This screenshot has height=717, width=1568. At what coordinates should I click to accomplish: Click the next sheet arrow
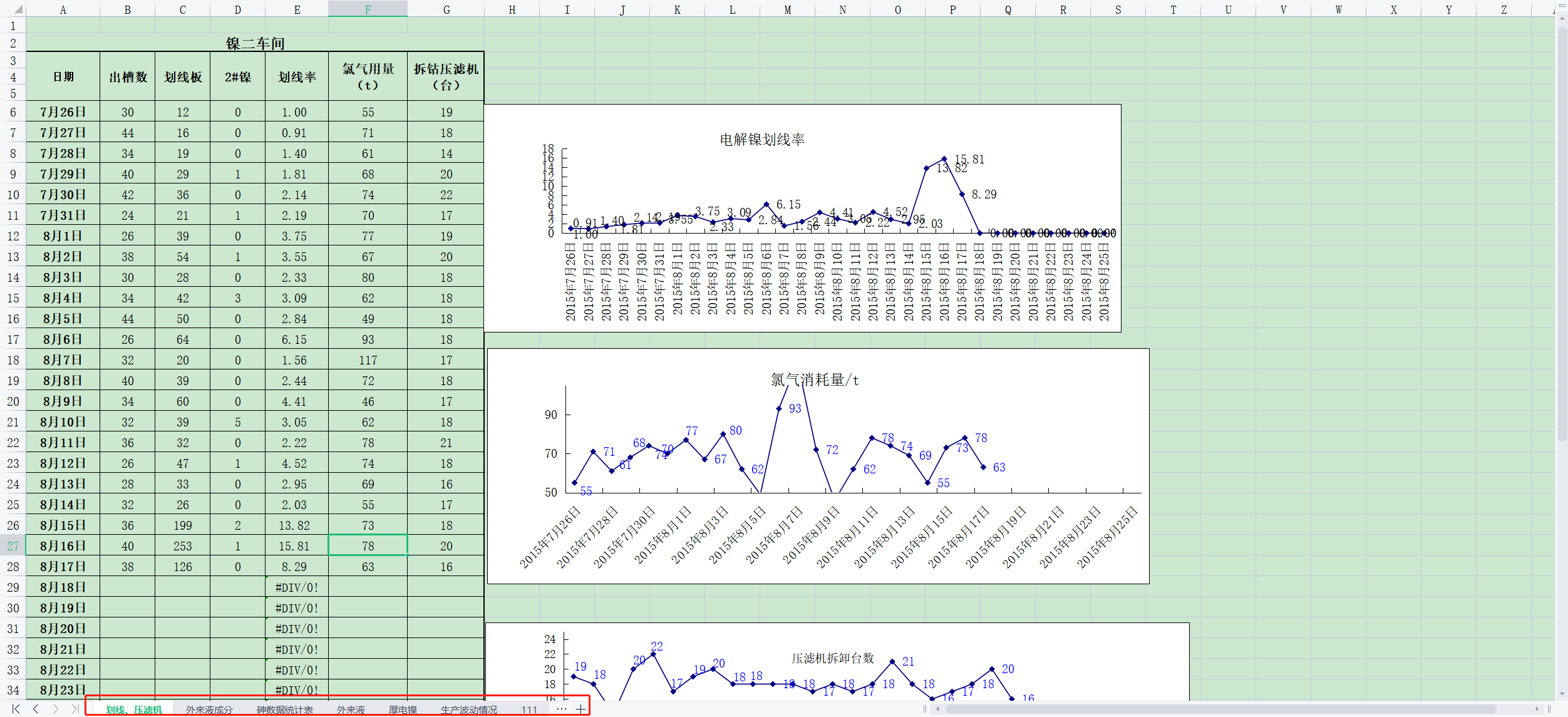tap(56, 709)
